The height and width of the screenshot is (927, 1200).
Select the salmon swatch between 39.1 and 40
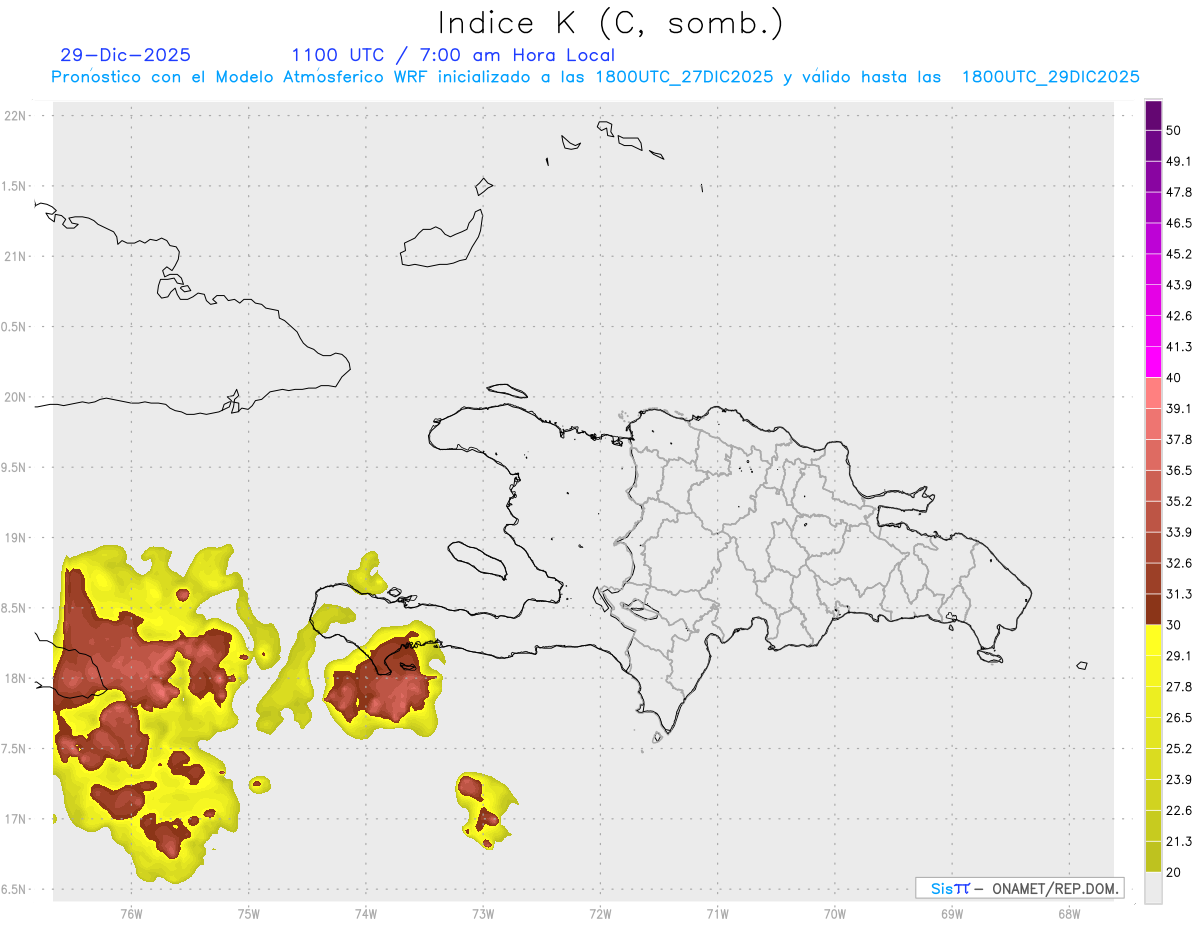1153,393
